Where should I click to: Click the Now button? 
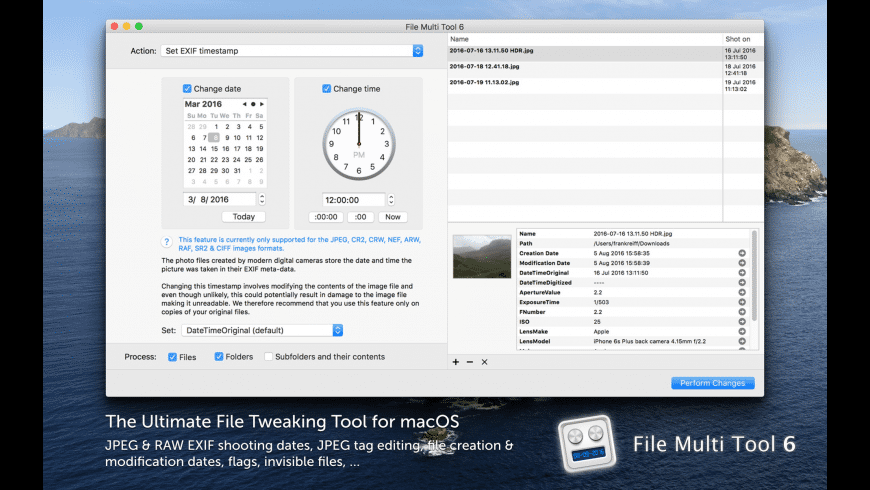coord(393,217)
